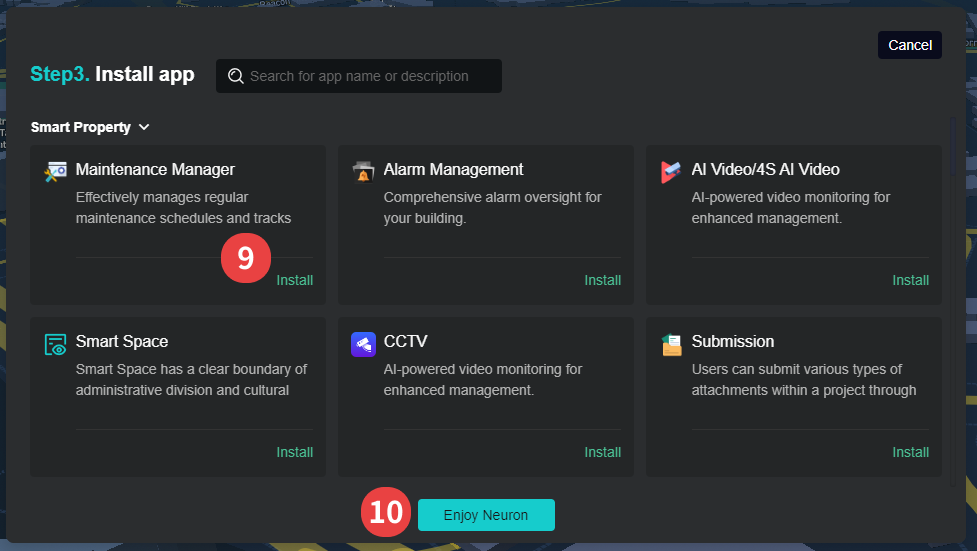The width and height of the screenshot is (977, 551).
Task: Install the Maintenance Manager app
Action: point(294,280)
